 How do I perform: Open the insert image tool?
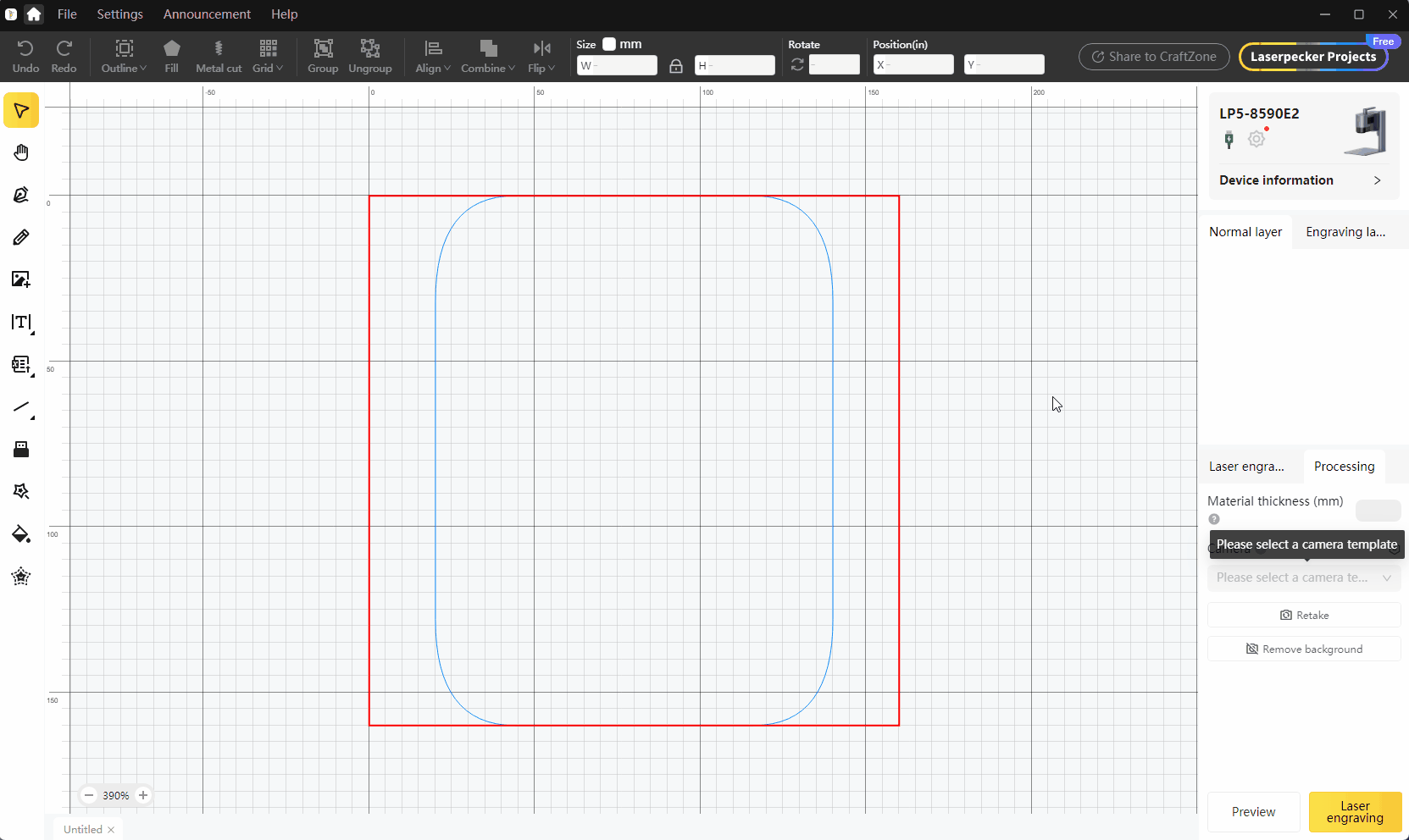tap(21, 279)
